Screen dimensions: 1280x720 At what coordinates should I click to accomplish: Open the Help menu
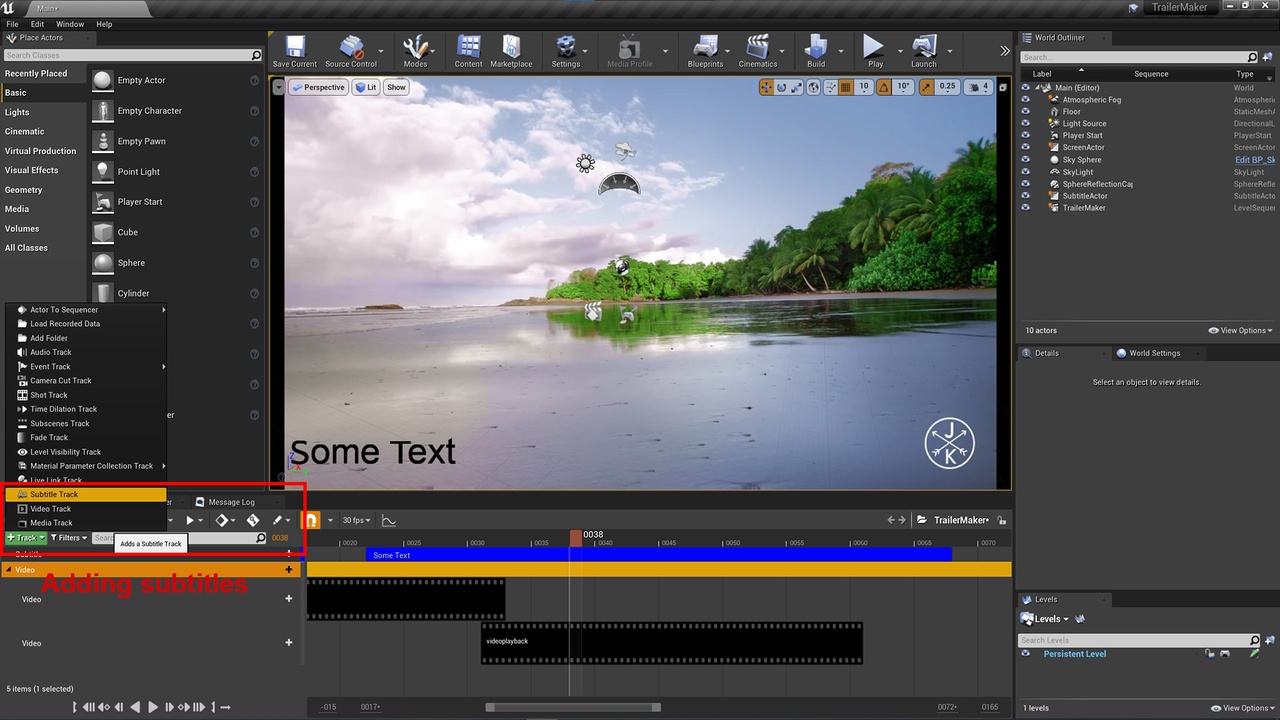click(104, 24)
